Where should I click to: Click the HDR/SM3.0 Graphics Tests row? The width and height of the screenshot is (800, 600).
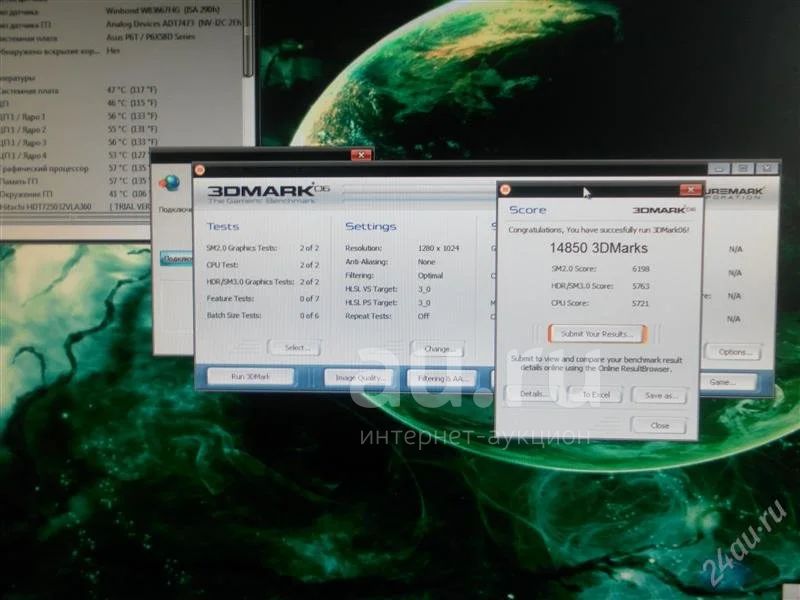coord(263,282)
